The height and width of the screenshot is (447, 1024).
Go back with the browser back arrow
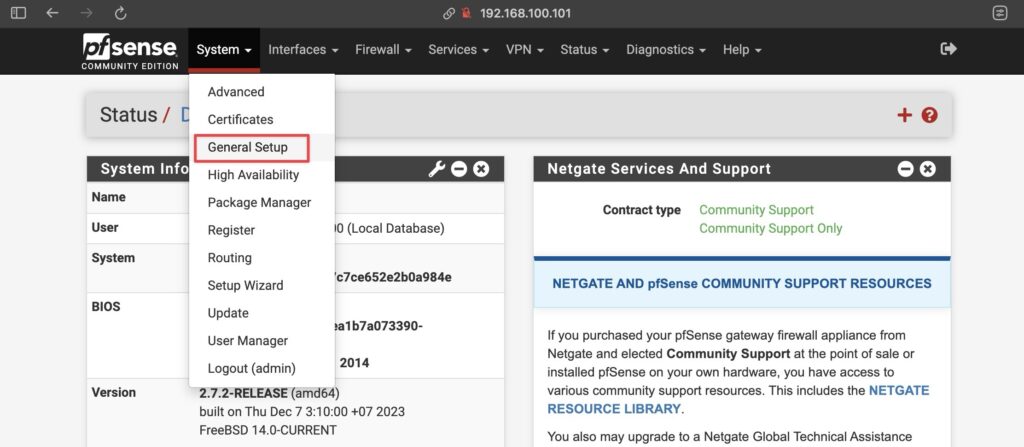pyautogui.click(x=52, y=13)
